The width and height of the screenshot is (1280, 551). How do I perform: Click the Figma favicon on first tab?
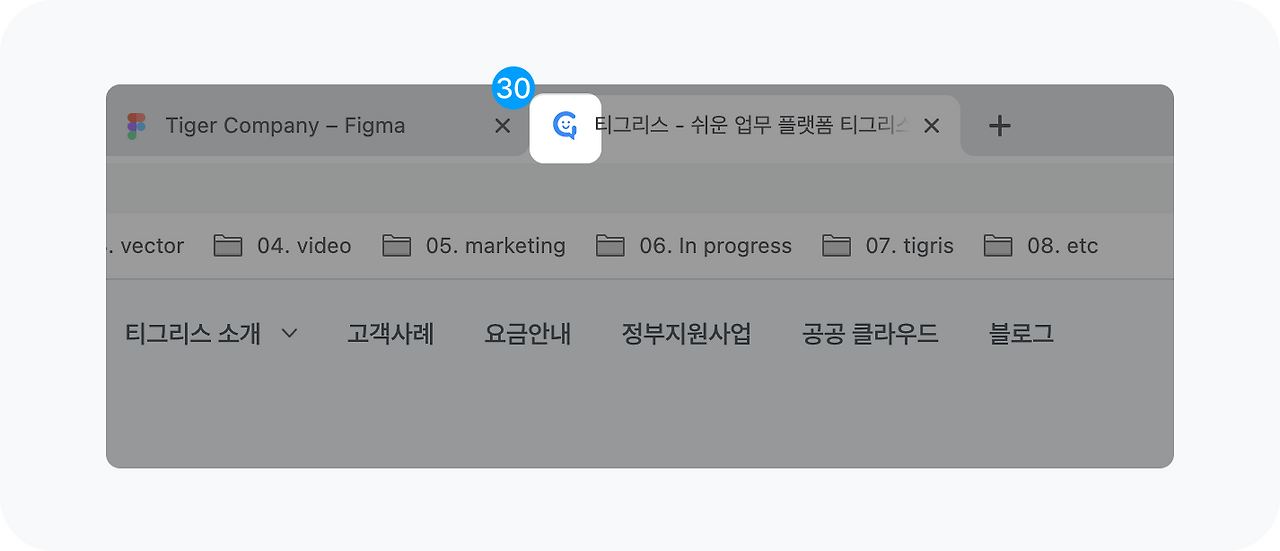(136, 126)
